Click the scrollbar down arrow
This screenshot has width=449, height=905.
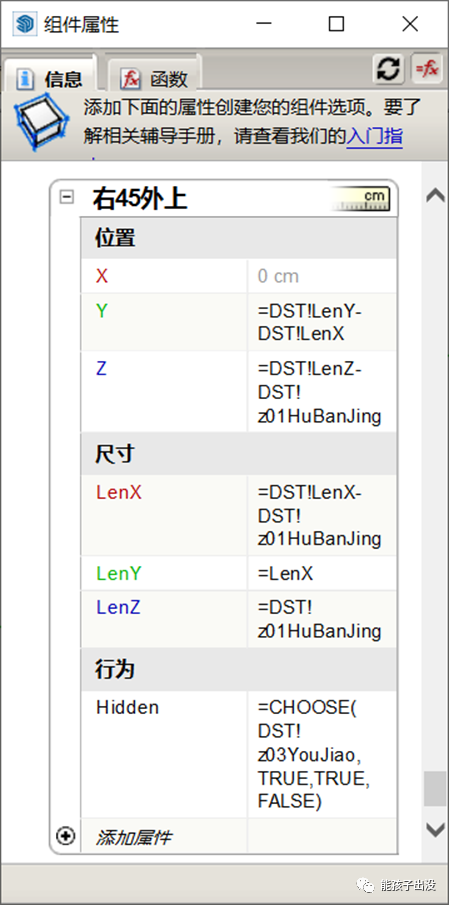point(435,830)
